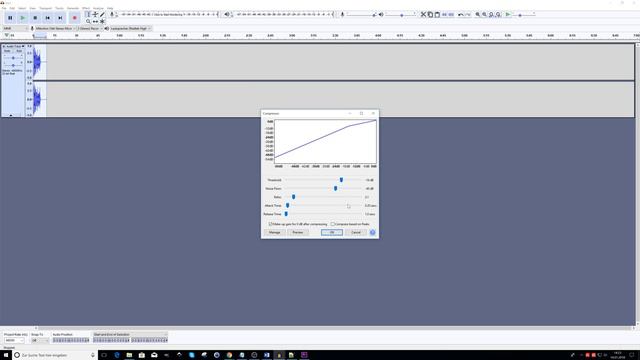Viewport: 640px width, 360px height.
Task: Select the Time Shift tool
Action: (95, 21)
